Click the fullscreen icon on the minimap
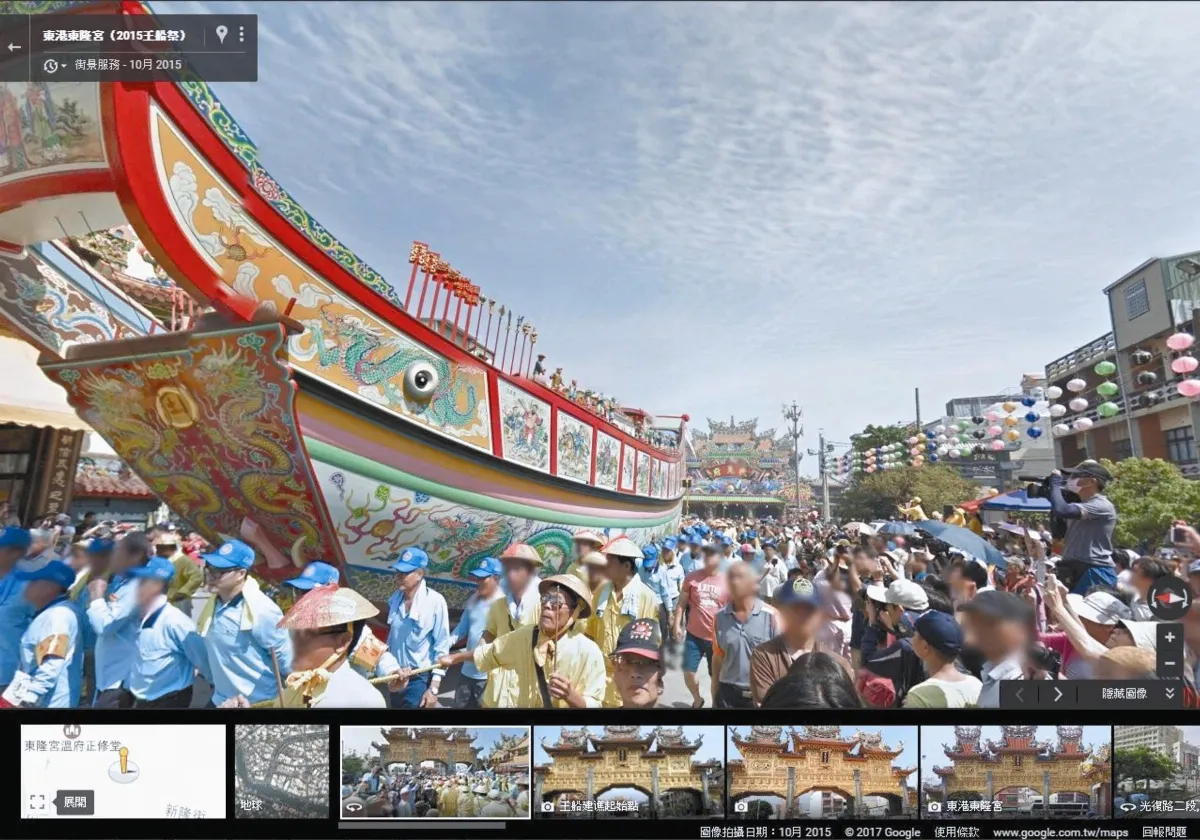The image size is (1200, 840). [39, 801]
